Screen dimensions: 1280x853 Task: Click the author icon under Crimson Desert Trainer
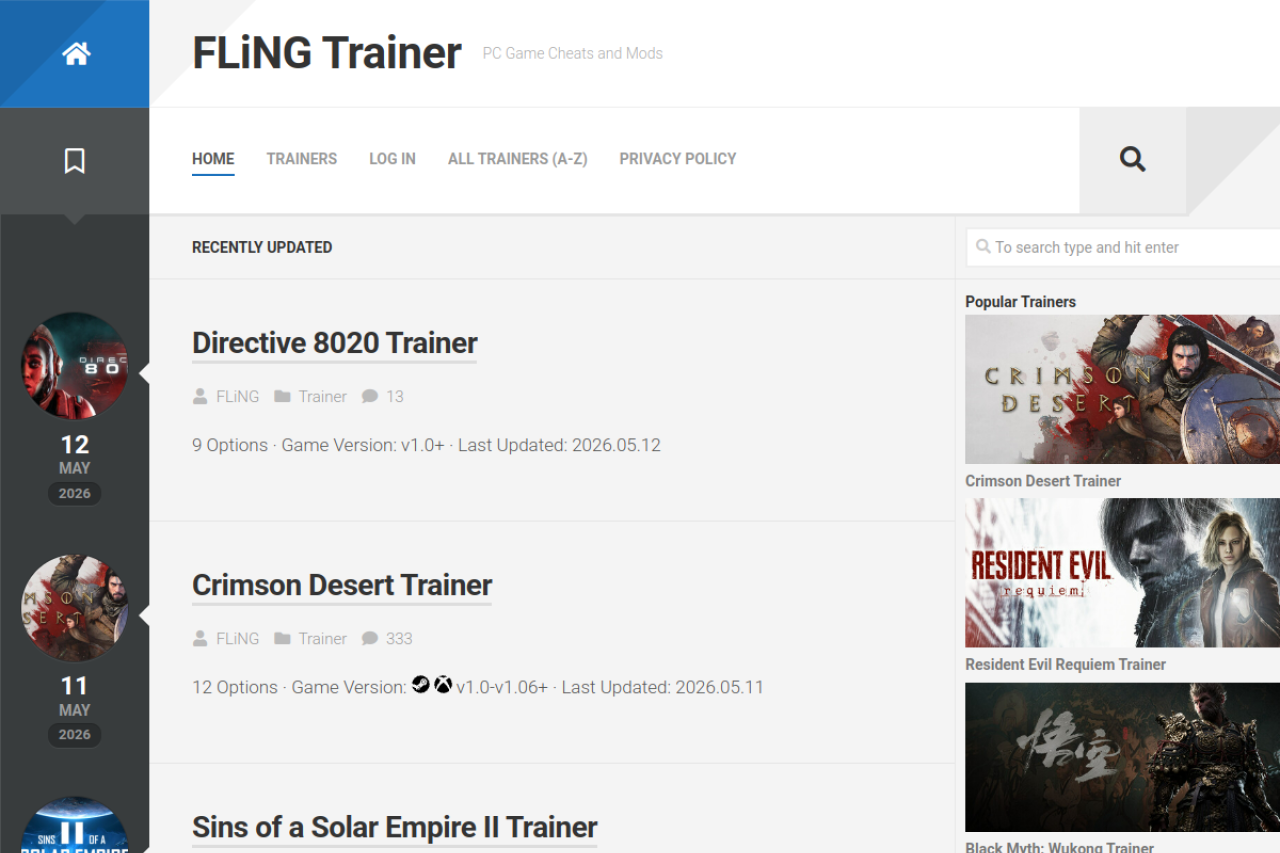pos(200,638)
